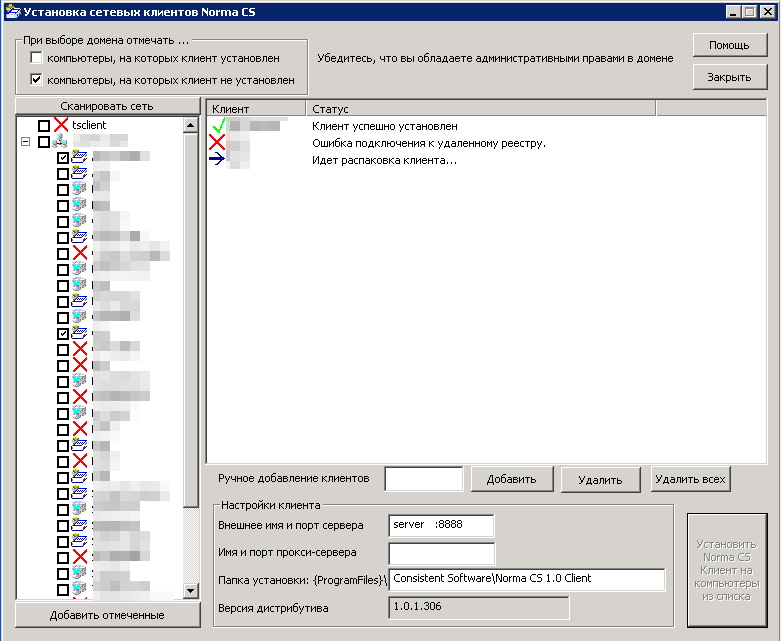Click the Статус column header

(481, 109)
